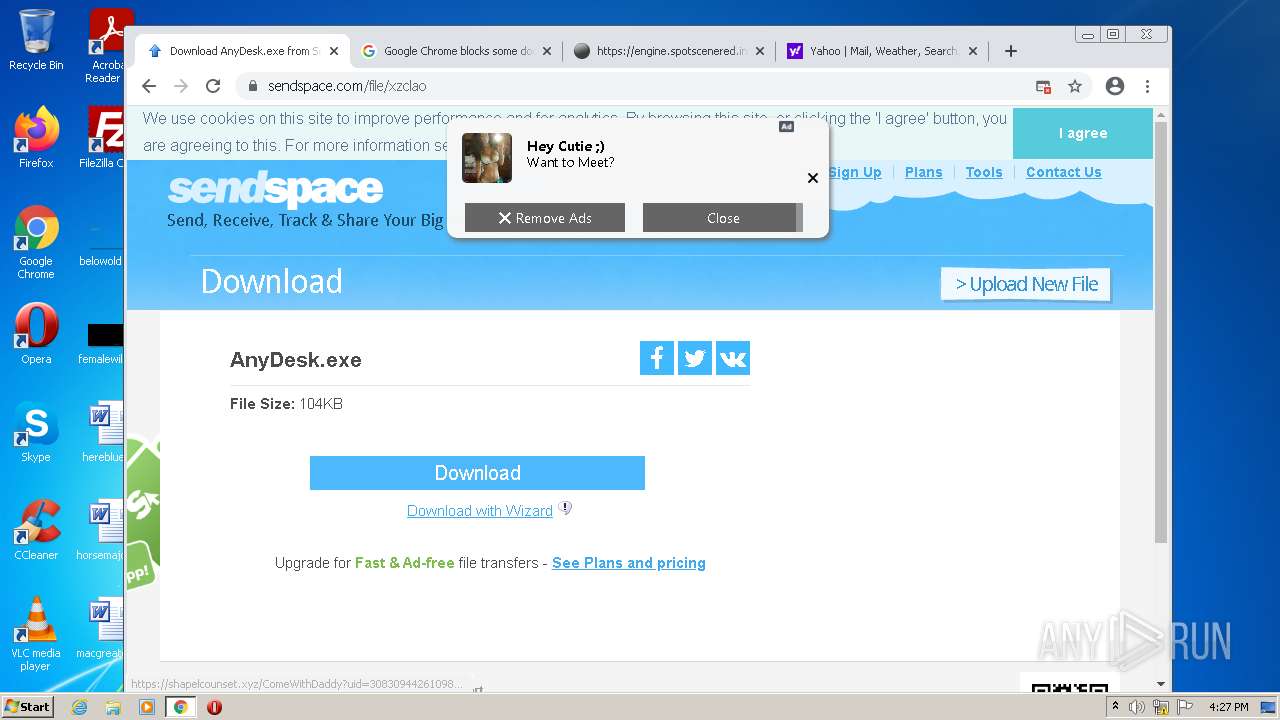Image resolution: width=1280 pixels, height=720 pixels.
Task: Open the Download with Wizard link
Action: pyautogui.click(x=480, y=511)
